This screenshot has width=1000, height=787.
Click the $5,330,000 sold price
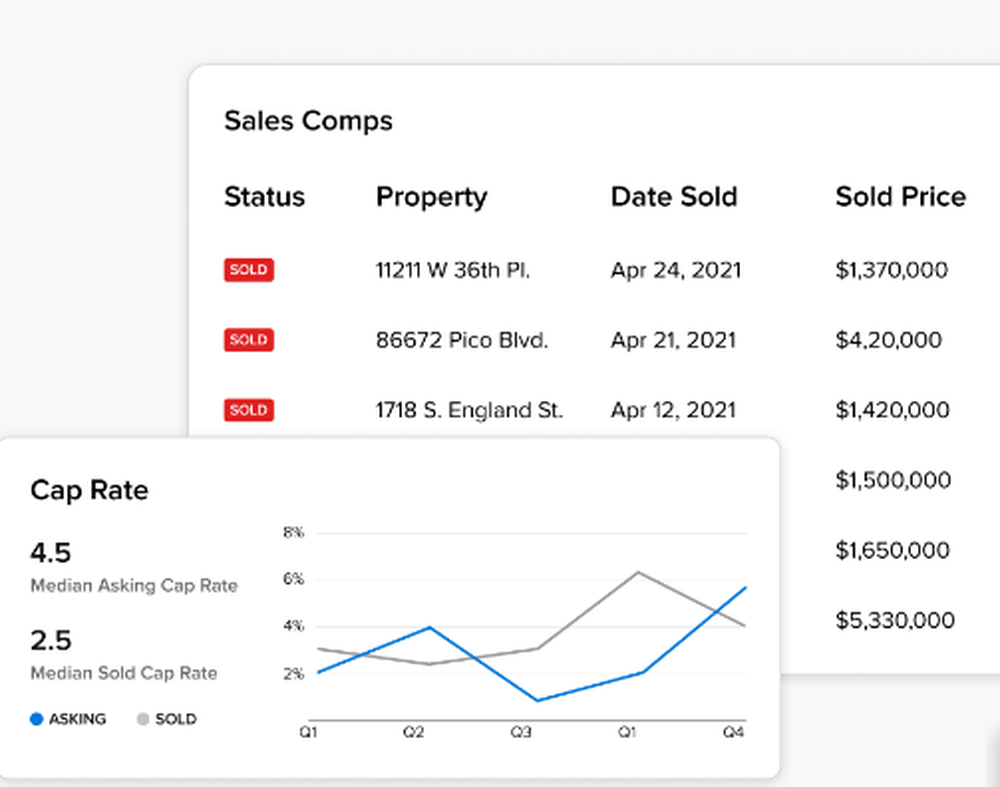click(x=894, y=620)
